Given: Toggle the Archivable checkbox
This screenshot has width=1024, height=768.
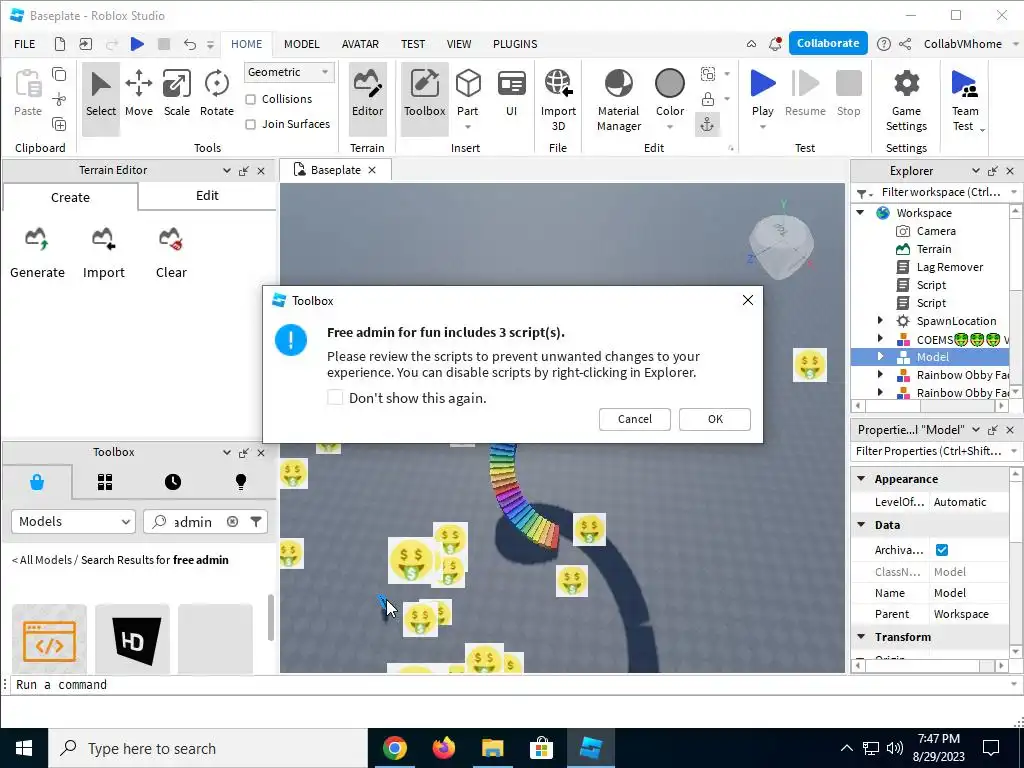Looking at the screenshot, I should pyautogui.click(x=942, y=550).
